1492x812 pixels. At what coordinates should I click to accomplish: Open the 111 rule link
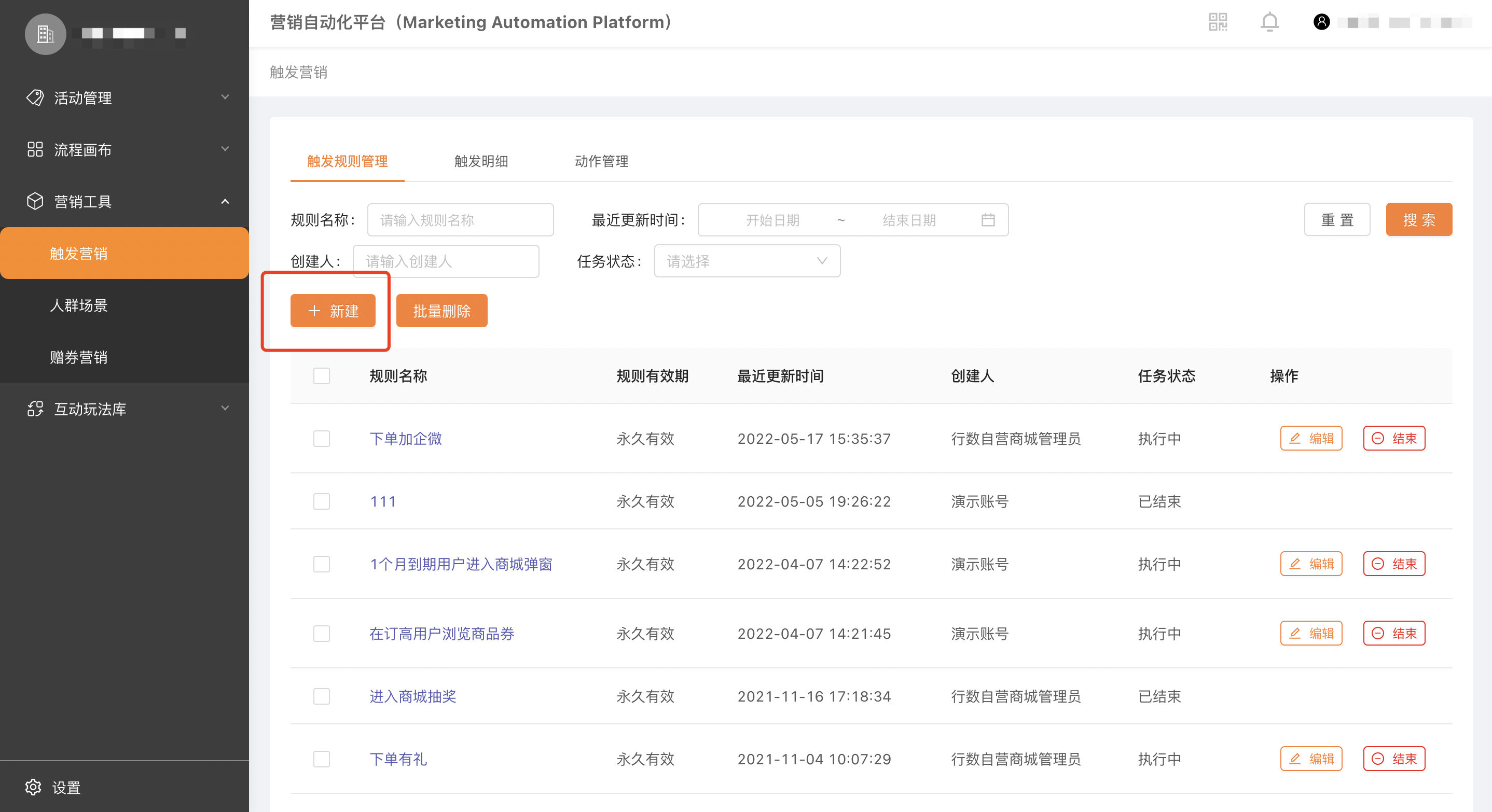[383, 501]
